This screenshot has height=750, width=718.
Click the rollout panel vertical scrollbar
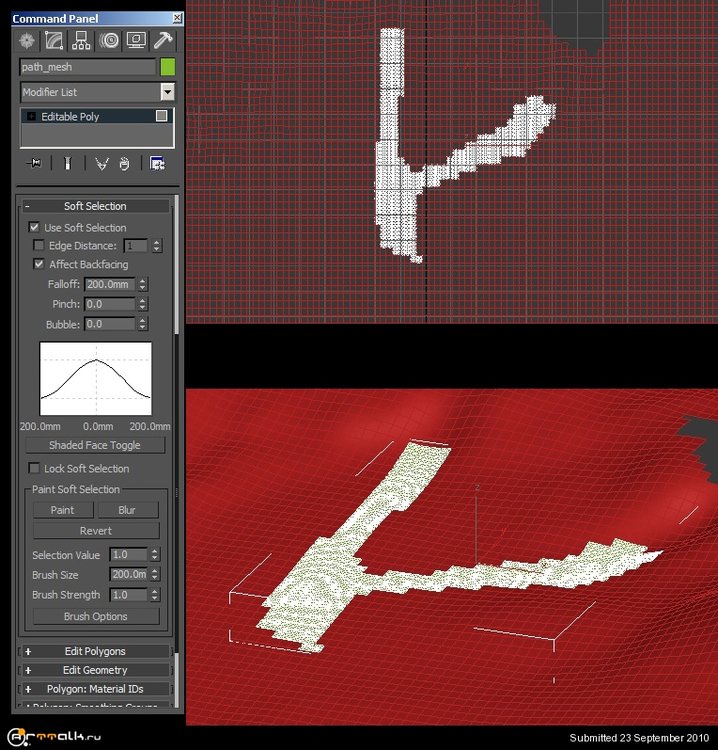177,265
